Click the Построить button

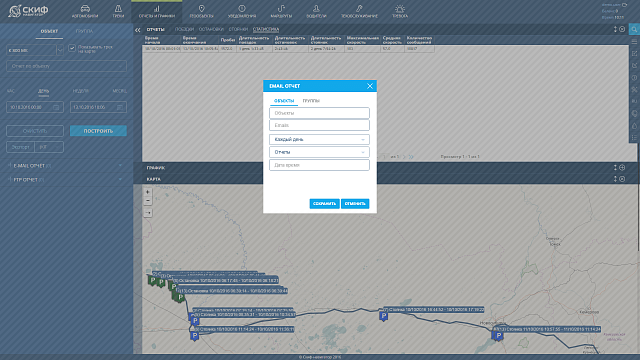click(98, 131)
